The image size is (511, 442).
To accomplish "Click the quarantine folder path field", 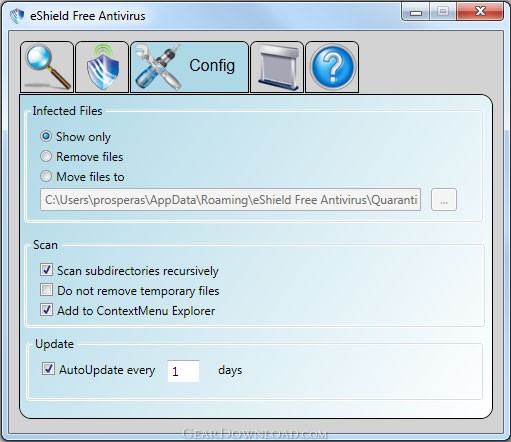I will pyautogui.click(x=230, y=200).
